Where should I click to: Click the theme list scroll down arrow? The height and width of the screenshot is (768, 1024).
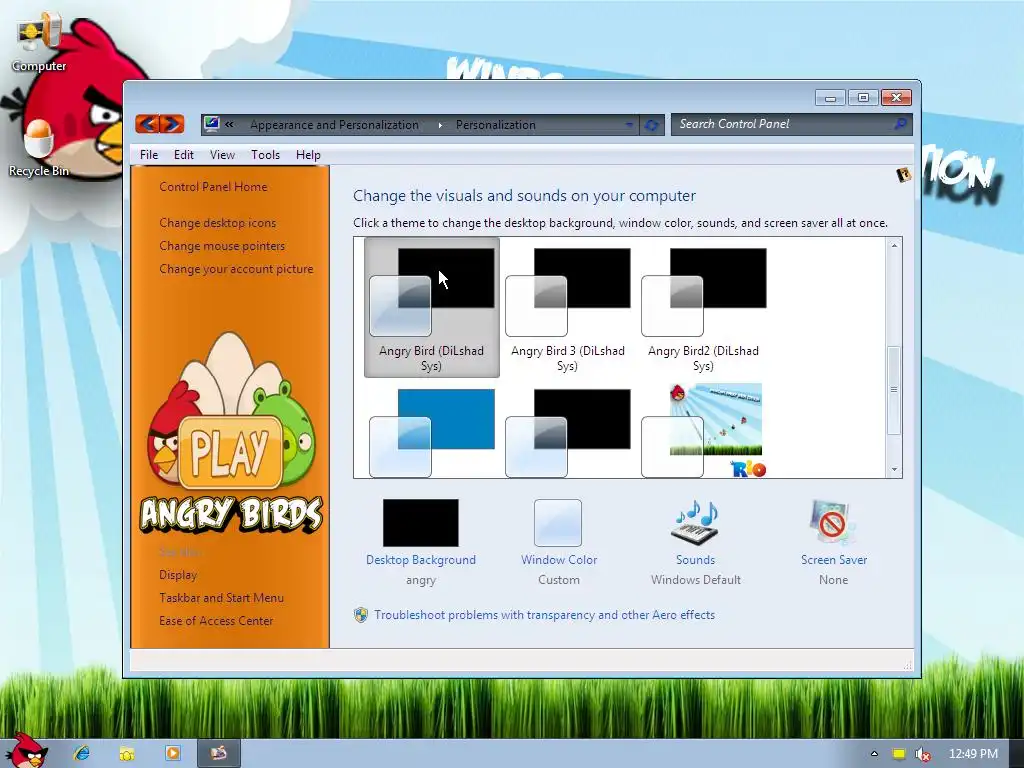click(894, 470)
